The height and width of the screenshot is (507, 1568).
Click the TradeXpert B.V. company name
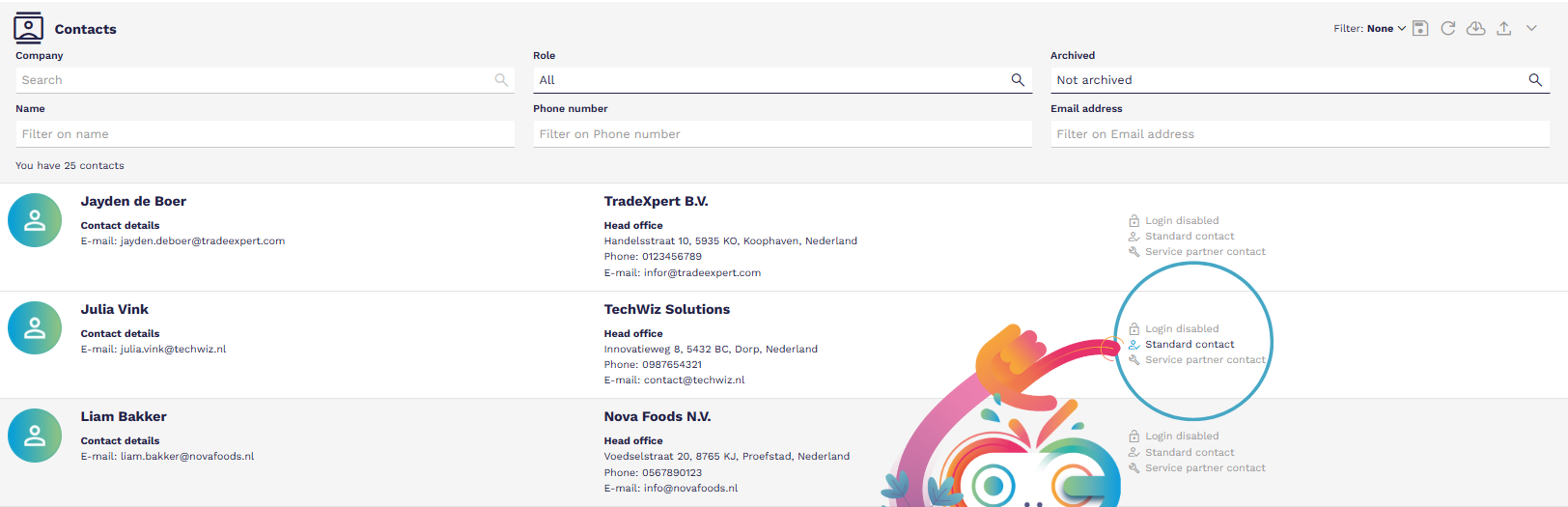(x=656, y=201)
